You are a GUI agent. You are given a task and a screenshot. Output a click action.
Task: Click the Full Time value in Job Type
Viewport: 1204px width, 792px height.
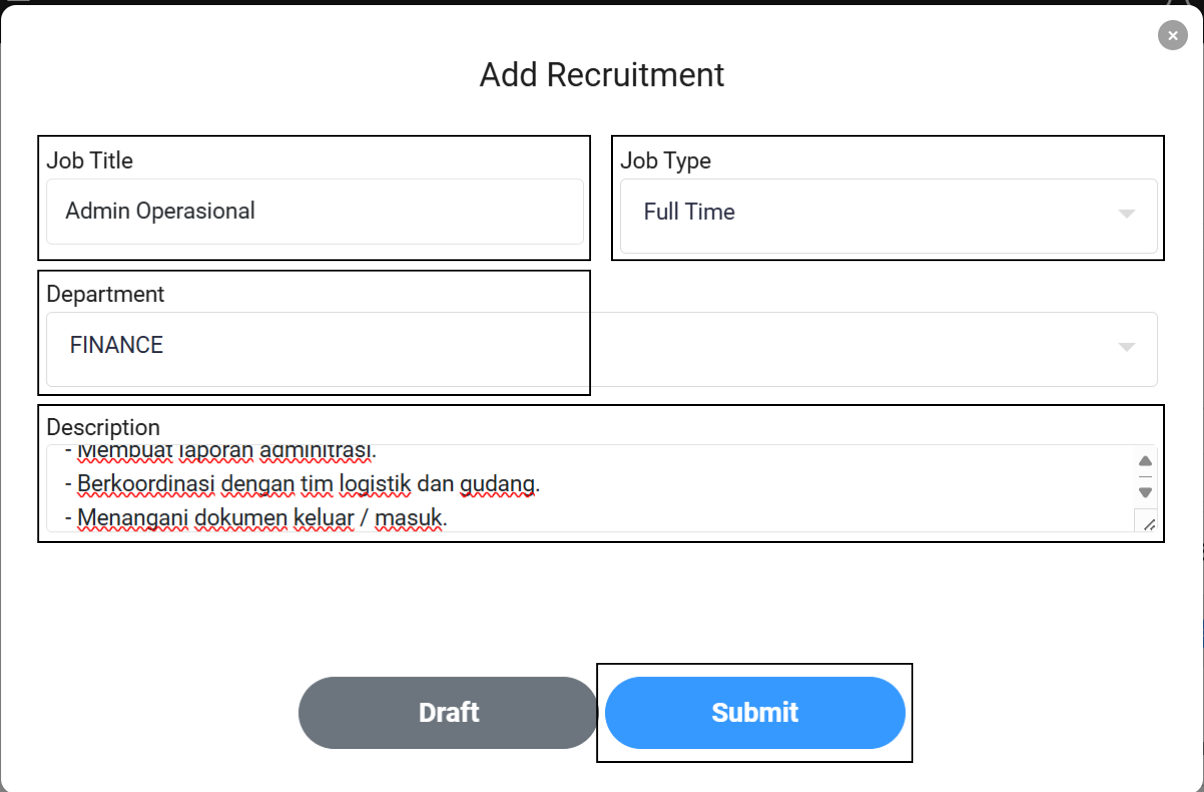point(688,211)
